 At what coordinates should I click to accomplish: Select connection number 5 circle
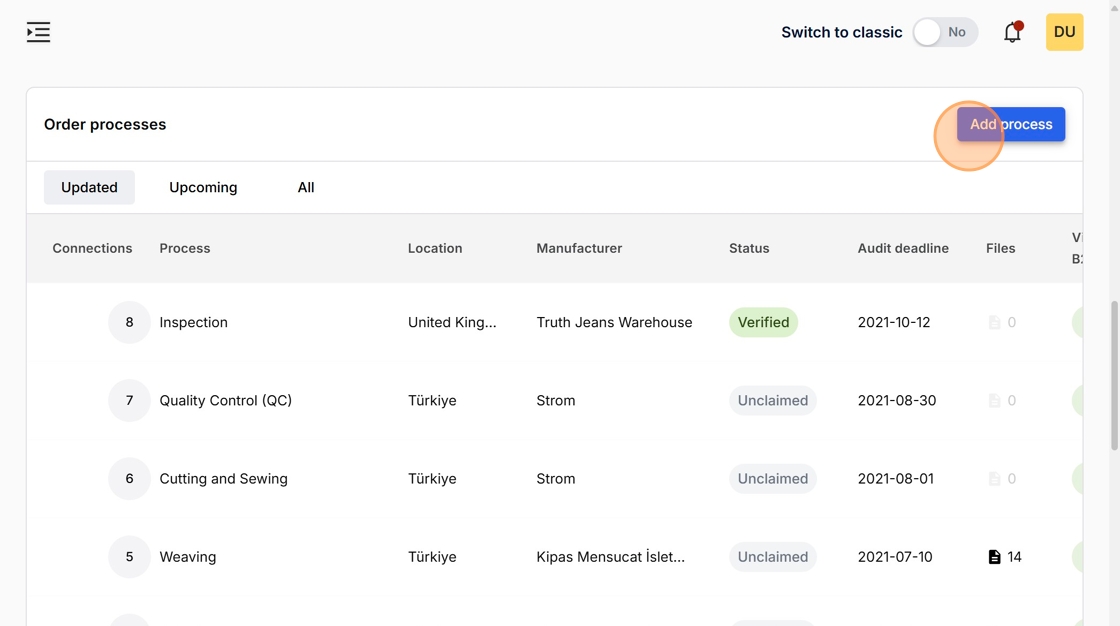click(129, 557)
